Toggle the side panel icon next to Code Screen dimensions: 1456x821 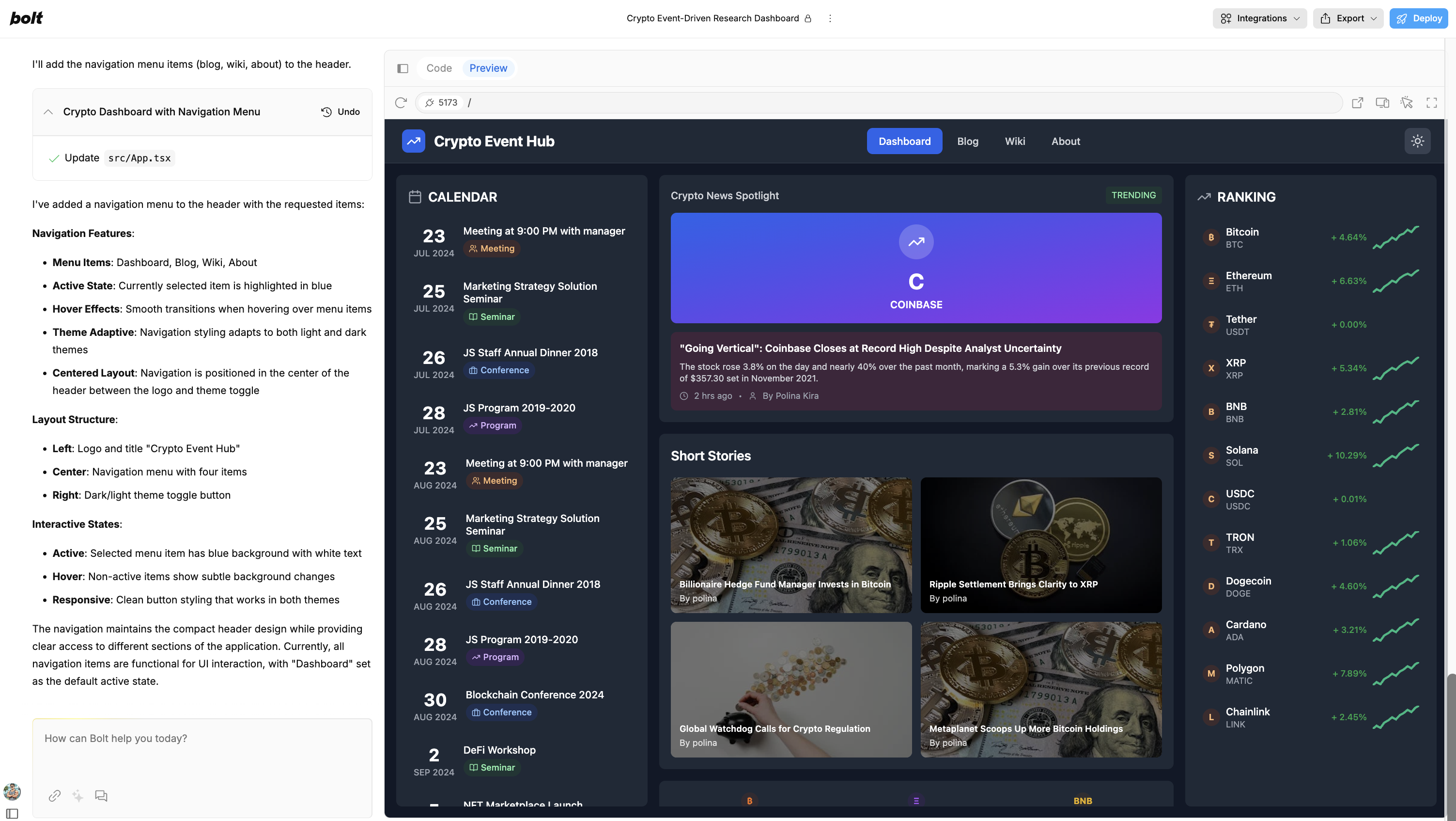403,68
